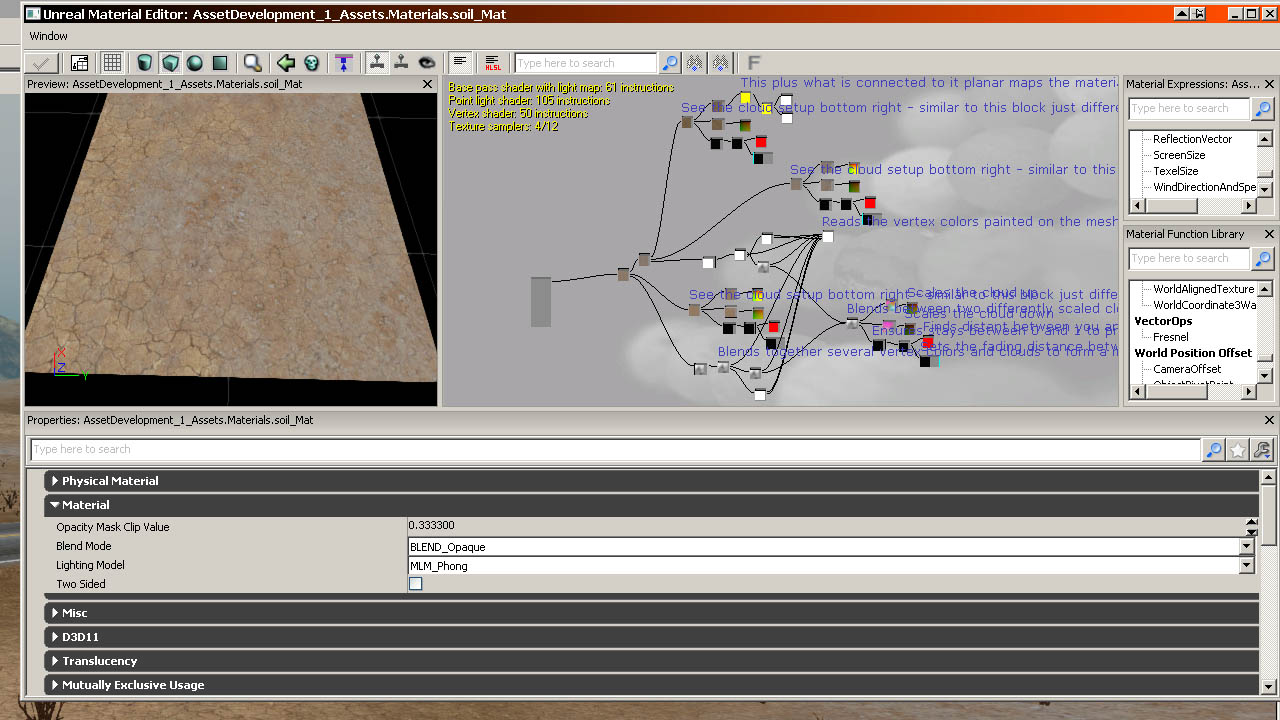Expand the Mutually Exclusive Usage section
Screen dimensions: 1280x720
[651, 685]
